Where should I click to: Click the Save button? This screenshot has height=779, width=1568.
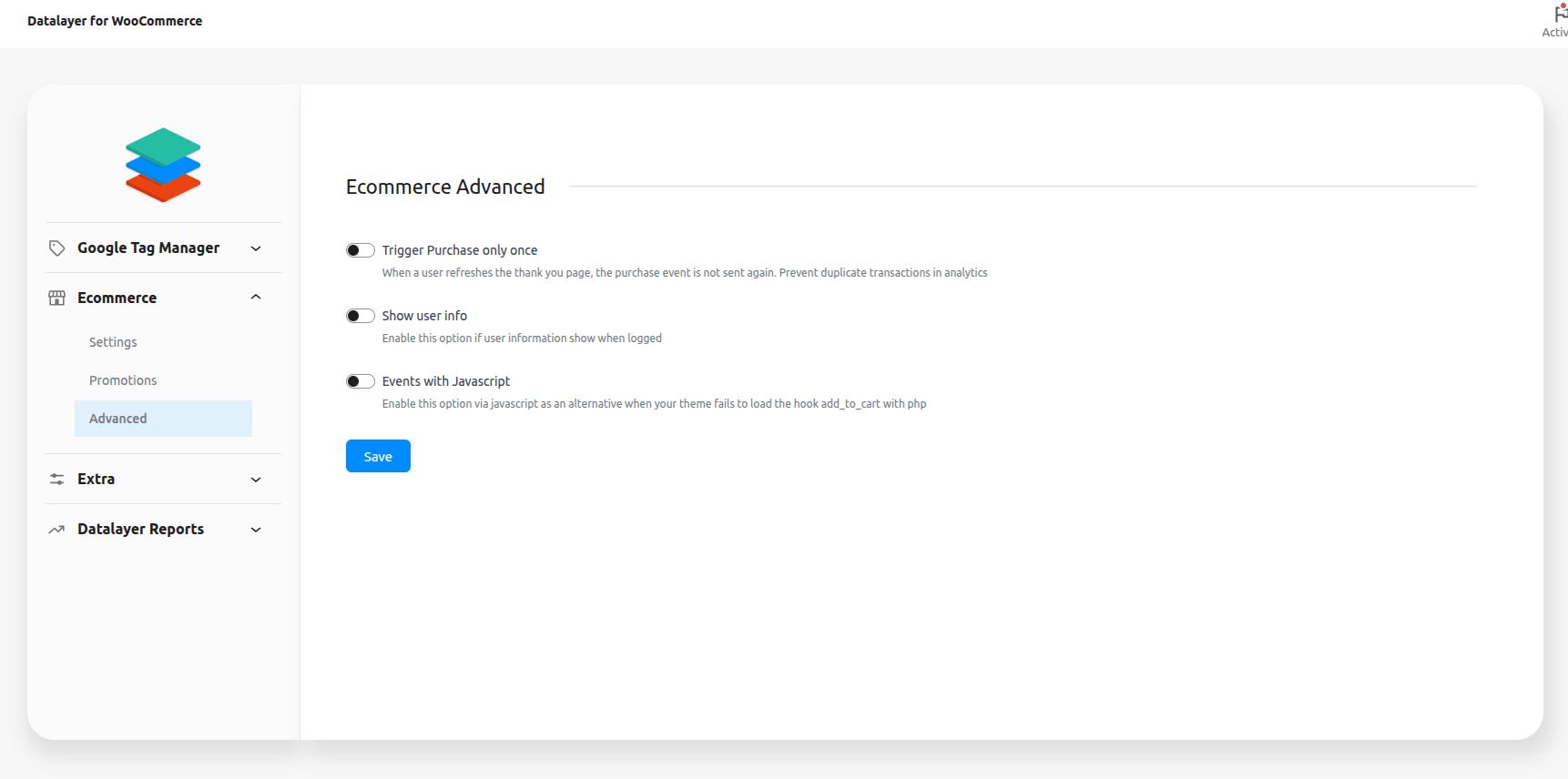378,456
